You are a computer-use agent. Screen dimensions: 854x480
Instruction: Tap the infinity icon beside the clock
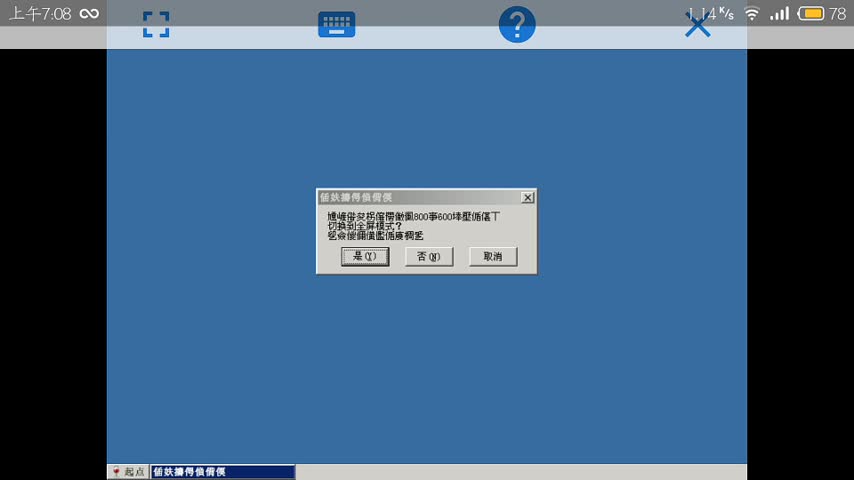coord(89,13)
